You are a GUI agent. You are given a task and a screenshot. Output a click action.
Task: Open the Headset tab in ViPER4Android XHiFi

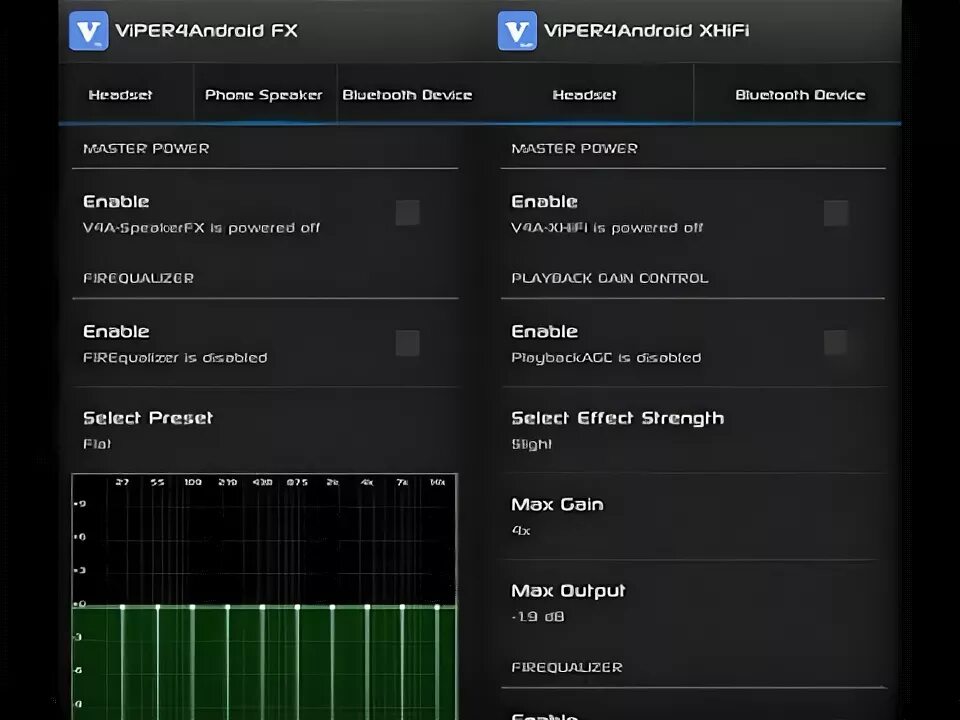pyautogui.click(x=585, y=95)
